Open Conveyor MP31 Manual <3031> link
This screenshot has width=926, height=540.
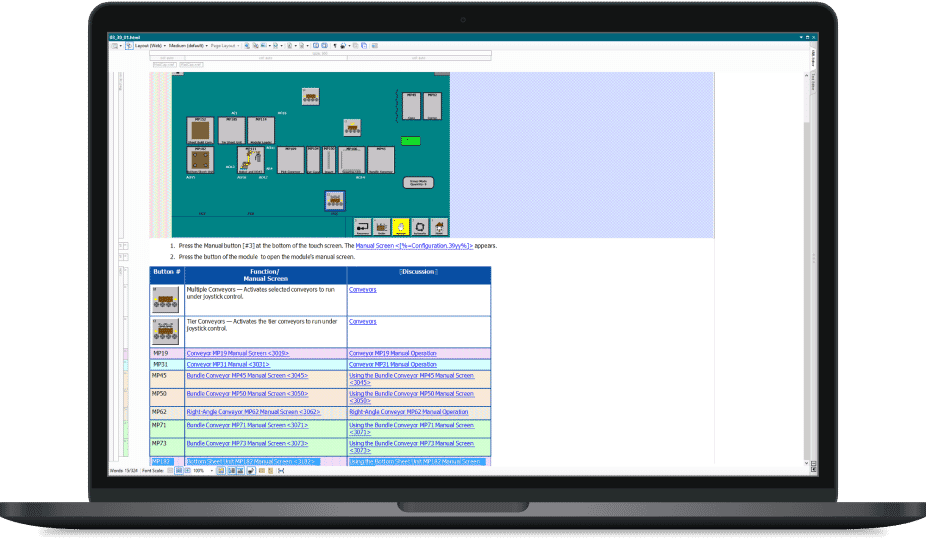point(228,365)
